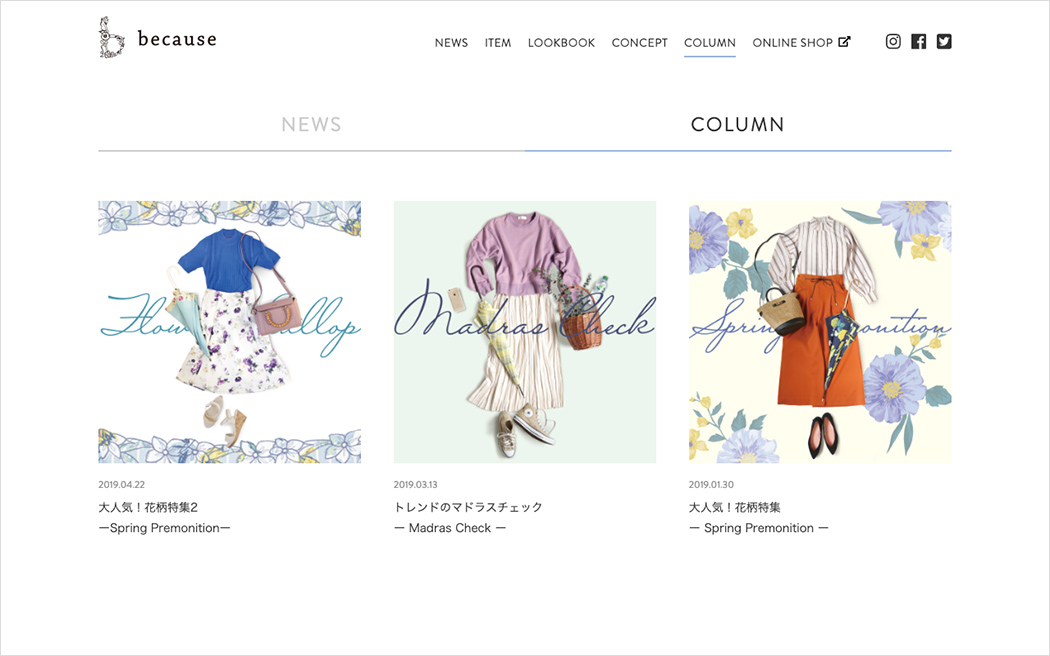Viewport: 1050px width, 656px height.
Task: Click the title トレンドのマドラスチェック
Action: 468,507
